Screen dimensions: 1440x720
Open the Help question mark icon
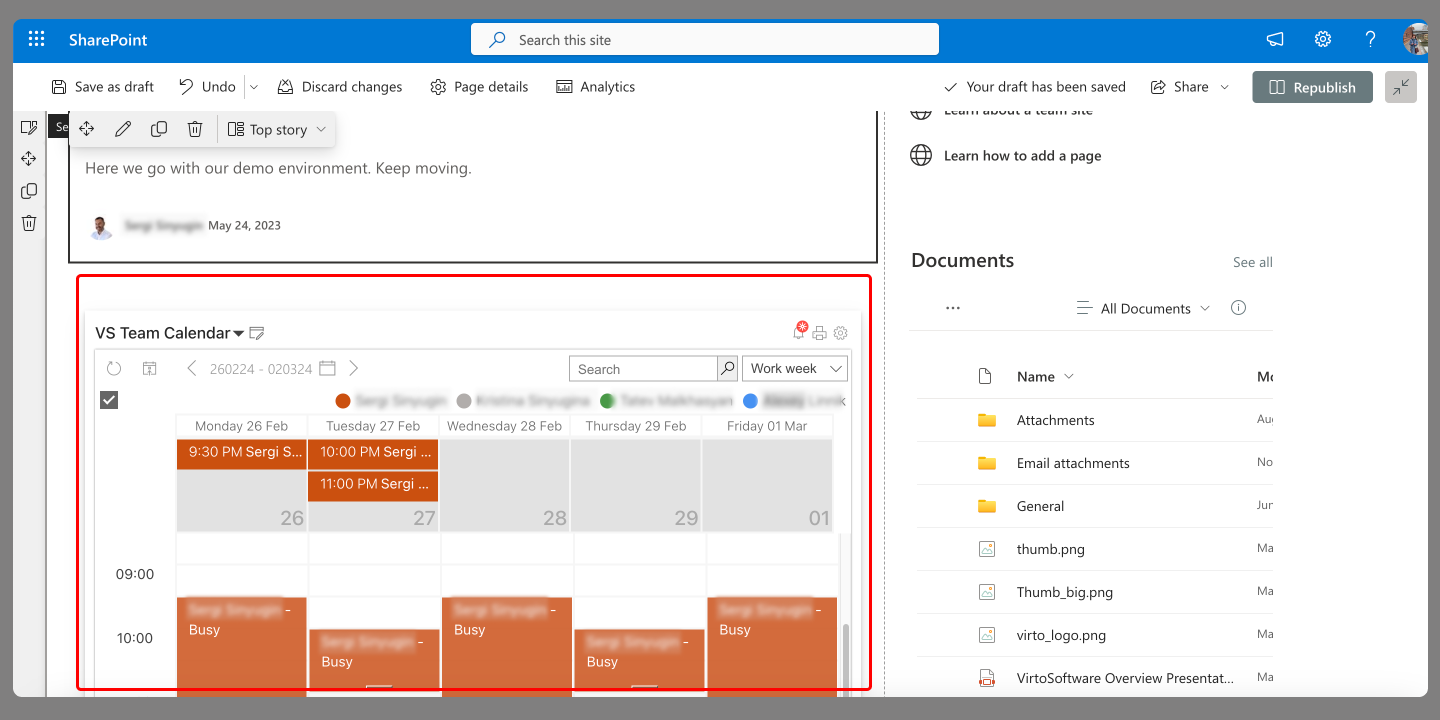pos(1371,39)
